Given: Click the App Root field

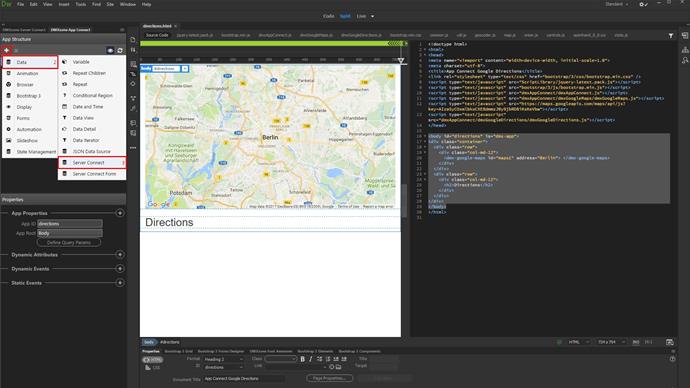Looking at the screenshot, I should tap(70, 233).
